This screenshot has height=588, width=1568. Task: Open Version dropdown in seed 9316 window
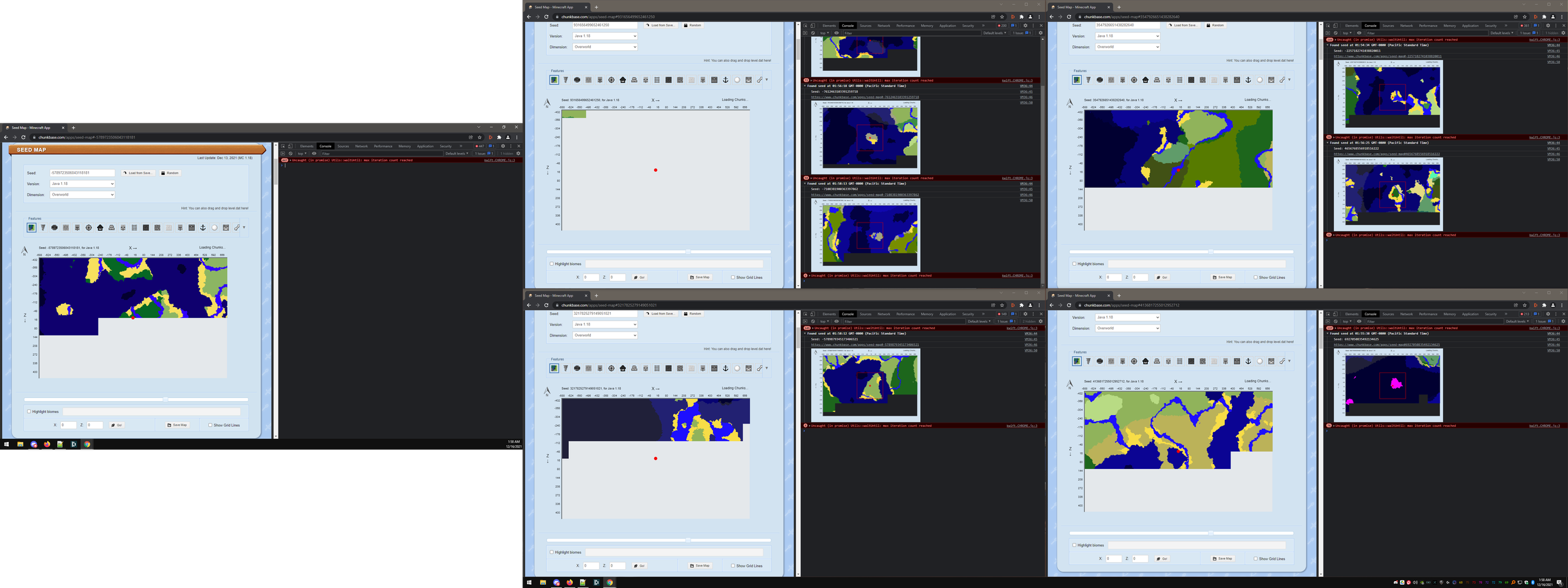click(605, 36)
